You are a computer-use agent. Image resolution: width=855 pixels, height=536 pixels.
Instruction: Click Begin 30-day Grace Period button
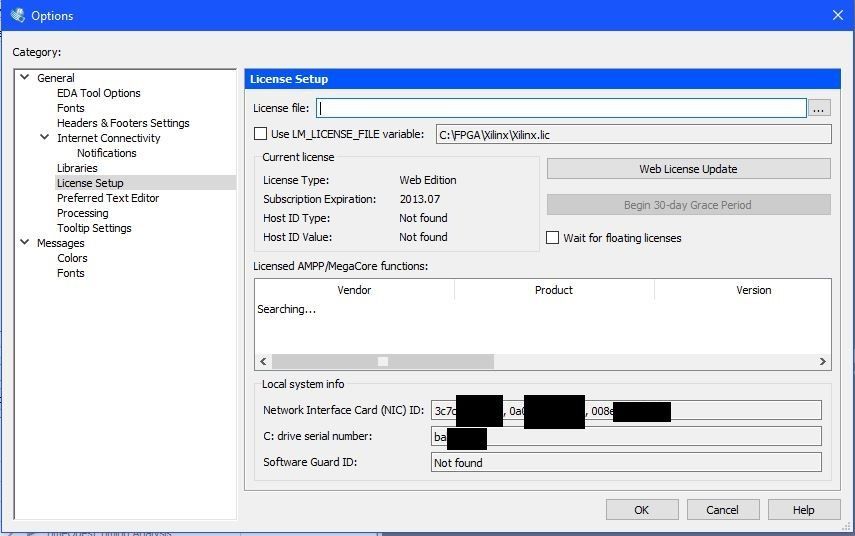689,205
